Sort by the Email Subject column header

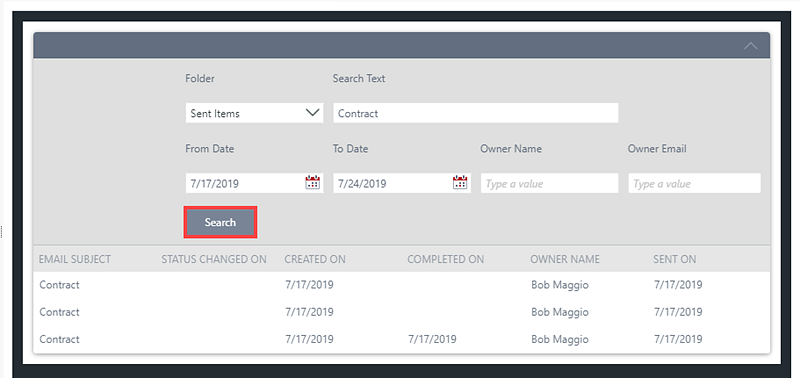click(x=74, y=259)
